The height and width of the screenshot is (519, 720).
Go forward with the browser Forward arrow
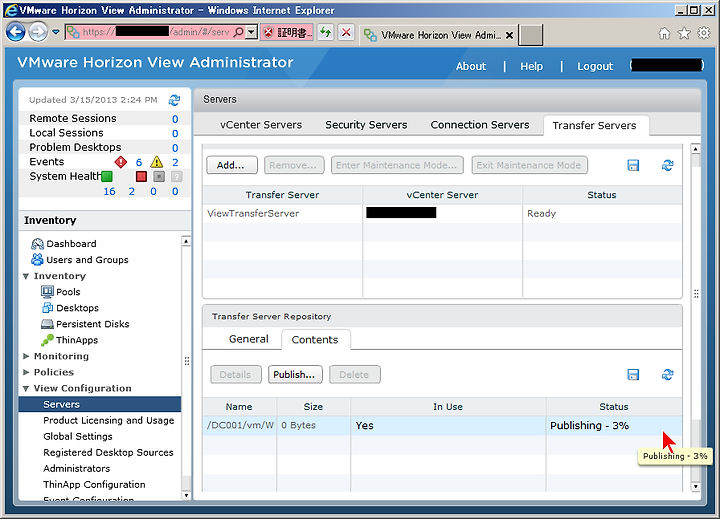(x=38, y=32)
